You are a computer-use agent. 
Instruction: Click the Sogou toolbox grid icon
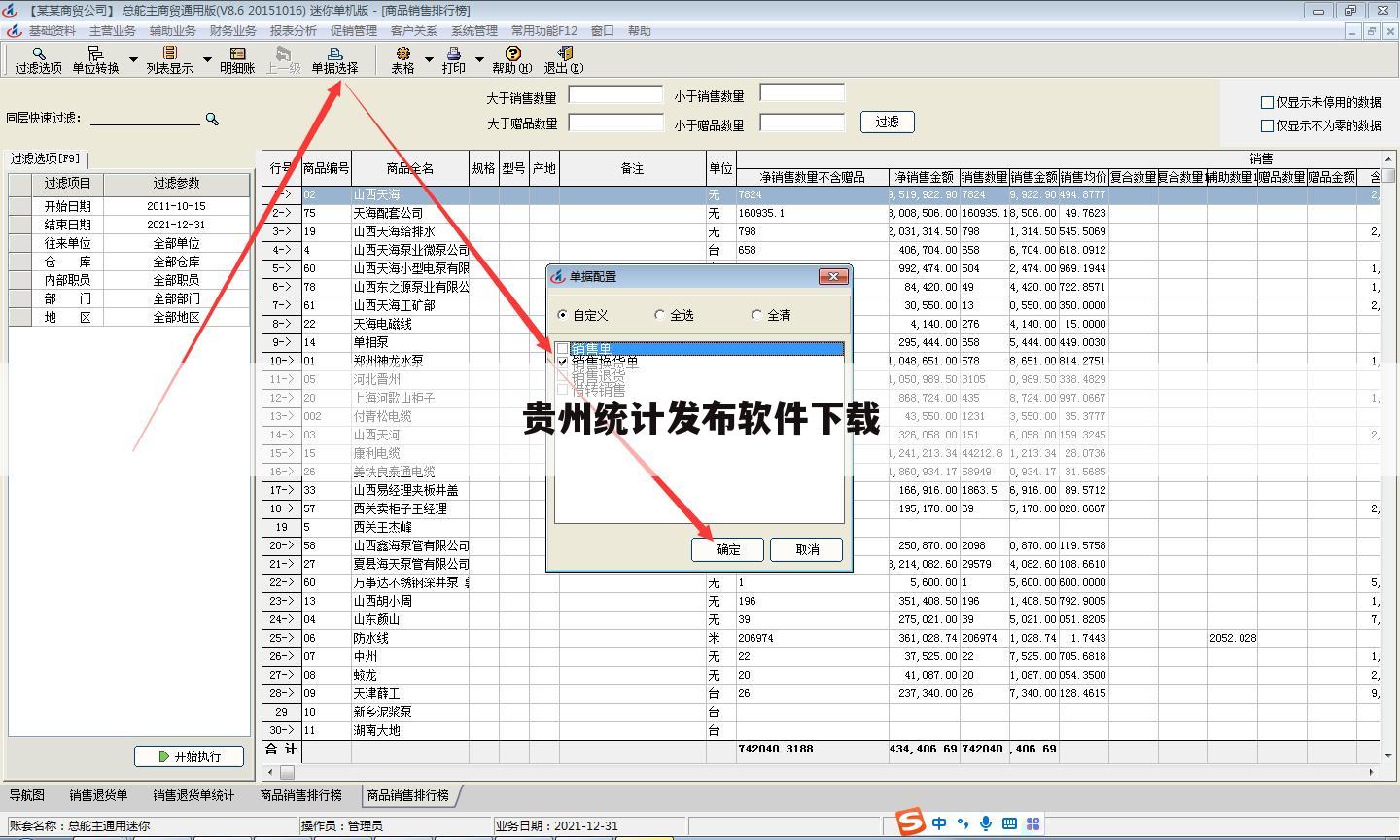click(1032, 823)
